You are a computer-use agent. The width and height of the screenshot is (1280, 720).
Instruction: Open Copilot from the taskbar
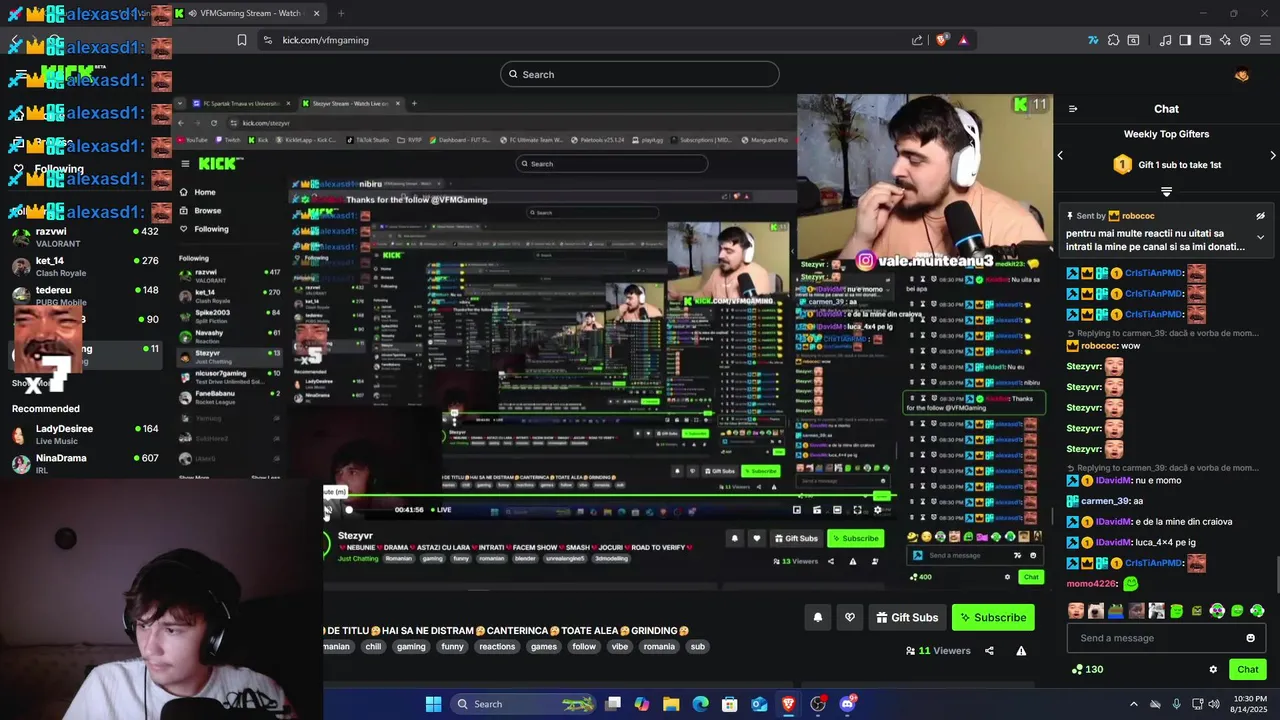(x=642, y=704)
